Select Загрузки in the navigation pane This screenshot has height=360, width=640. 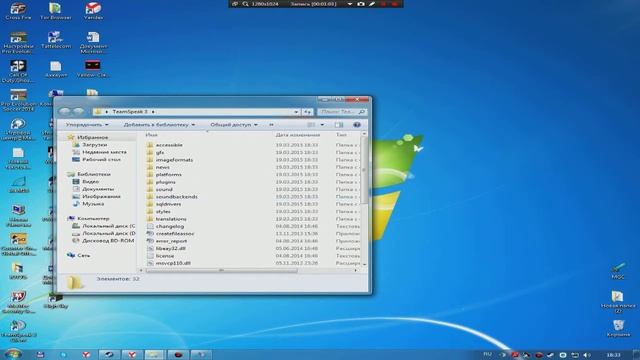tap(94, 144)
